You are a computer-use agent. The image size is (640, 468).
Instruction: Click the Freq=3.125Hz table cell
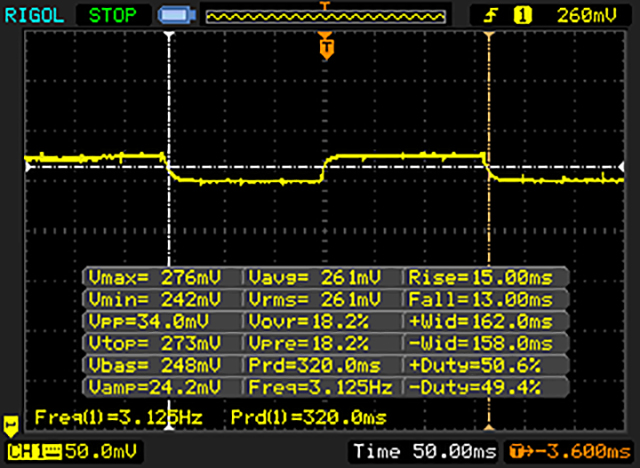(321, 387)
